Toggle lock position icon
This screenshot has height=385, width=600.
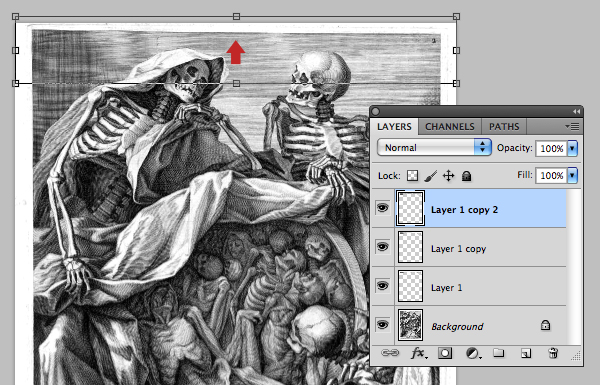coord(448,176)
